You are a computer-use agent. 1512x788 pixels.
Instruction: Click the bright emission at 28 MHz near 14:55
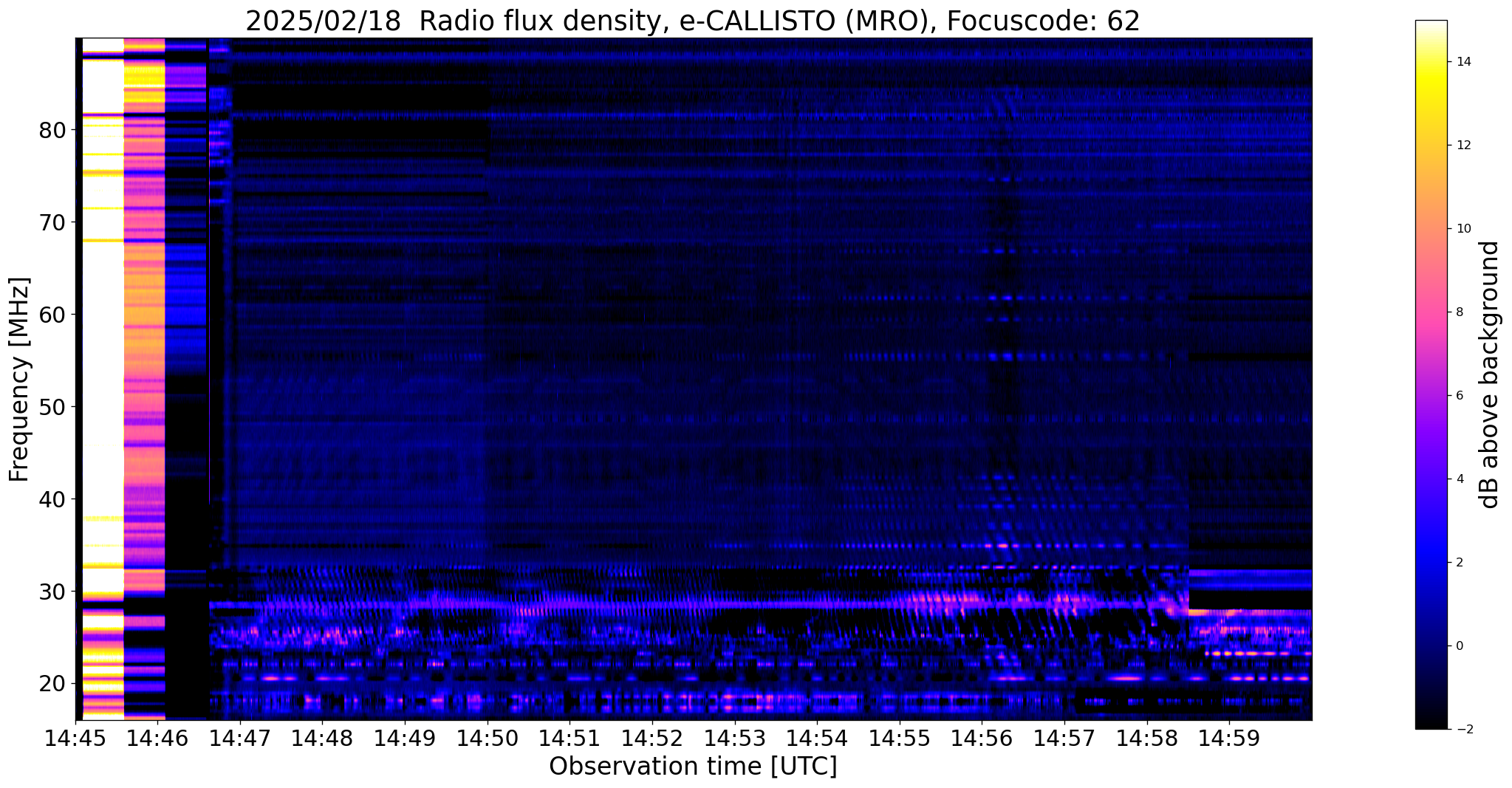[938, 600]
